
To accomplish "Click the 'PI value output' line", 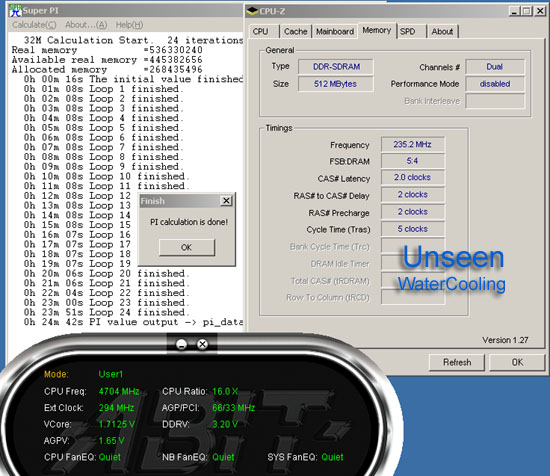I will (x=133, y=322).
